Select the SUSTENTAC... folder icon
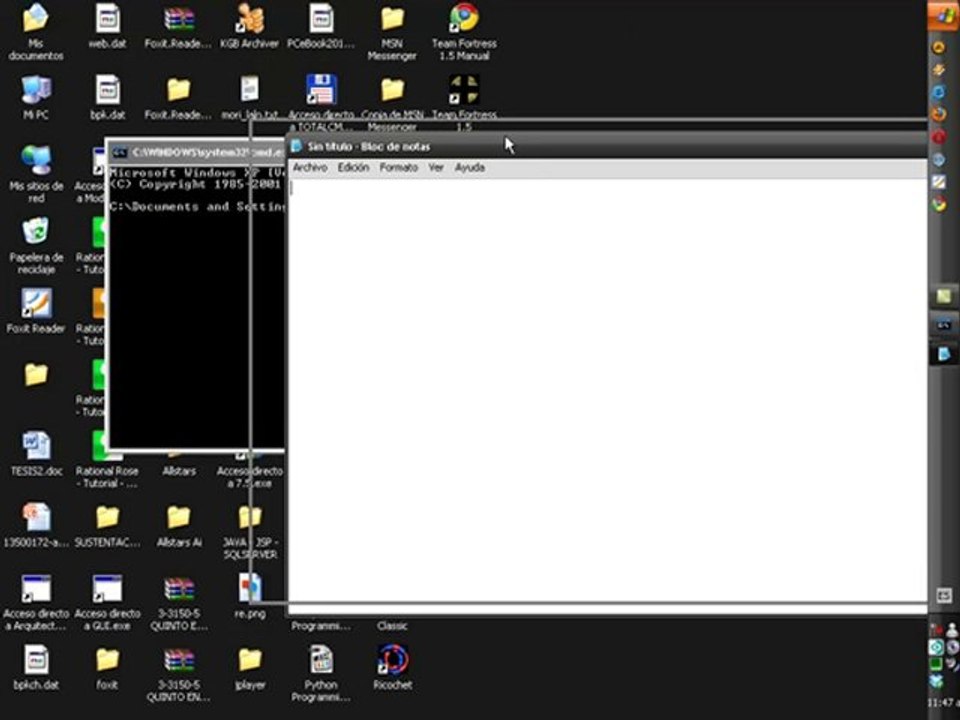The height and width of the screenshot is (720, 960). 107,525
